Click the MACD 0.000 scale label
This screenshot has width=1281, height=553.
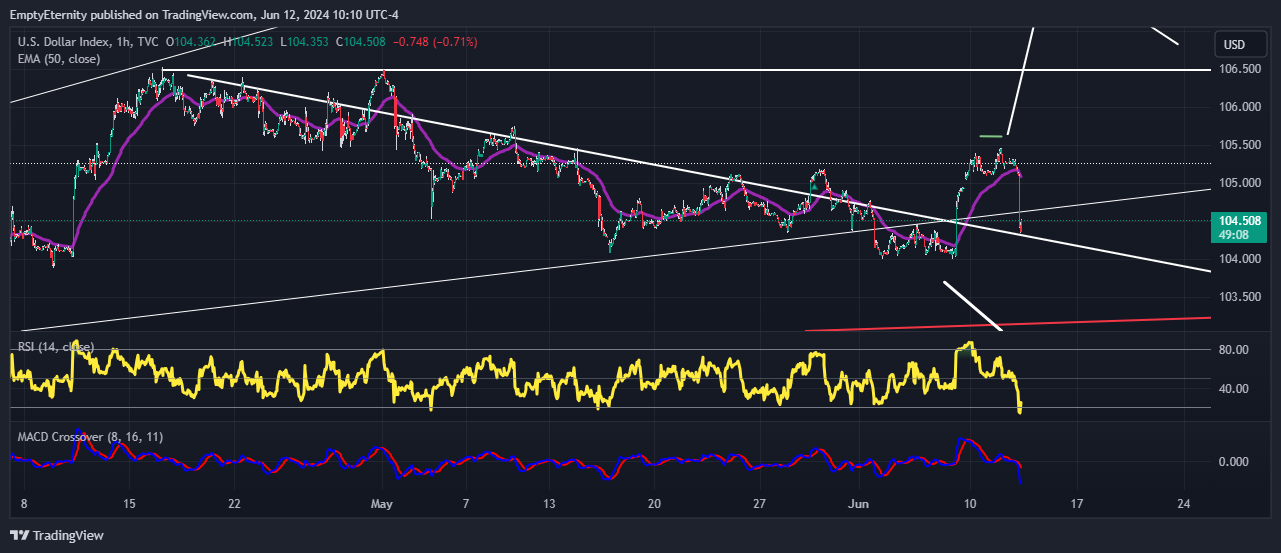(1233, 462)
